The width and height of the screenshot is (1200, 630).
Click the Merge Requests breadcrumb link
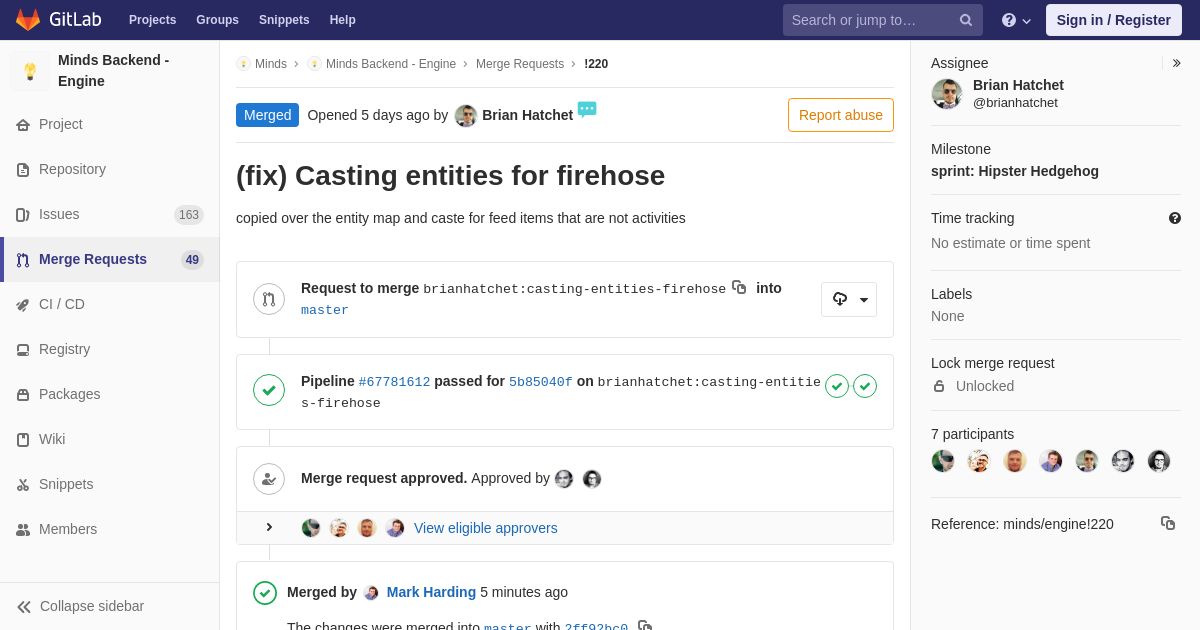tap(520, 64)
